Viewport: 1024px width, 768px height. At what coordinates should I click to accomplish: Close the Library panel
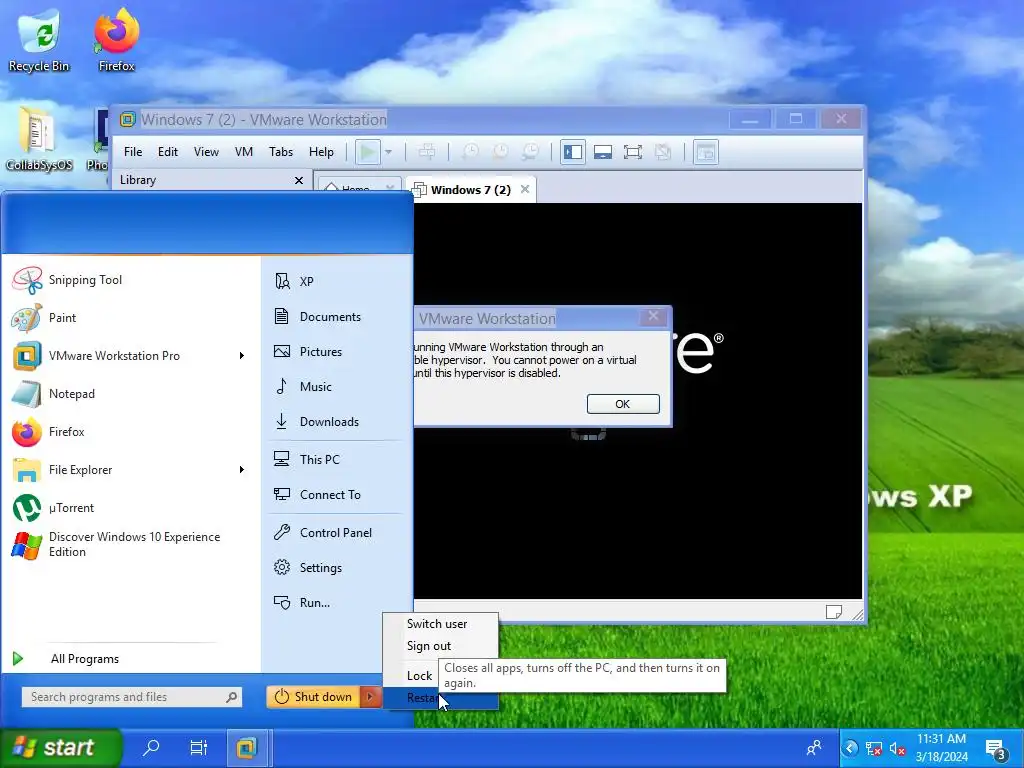click(299, 180)
